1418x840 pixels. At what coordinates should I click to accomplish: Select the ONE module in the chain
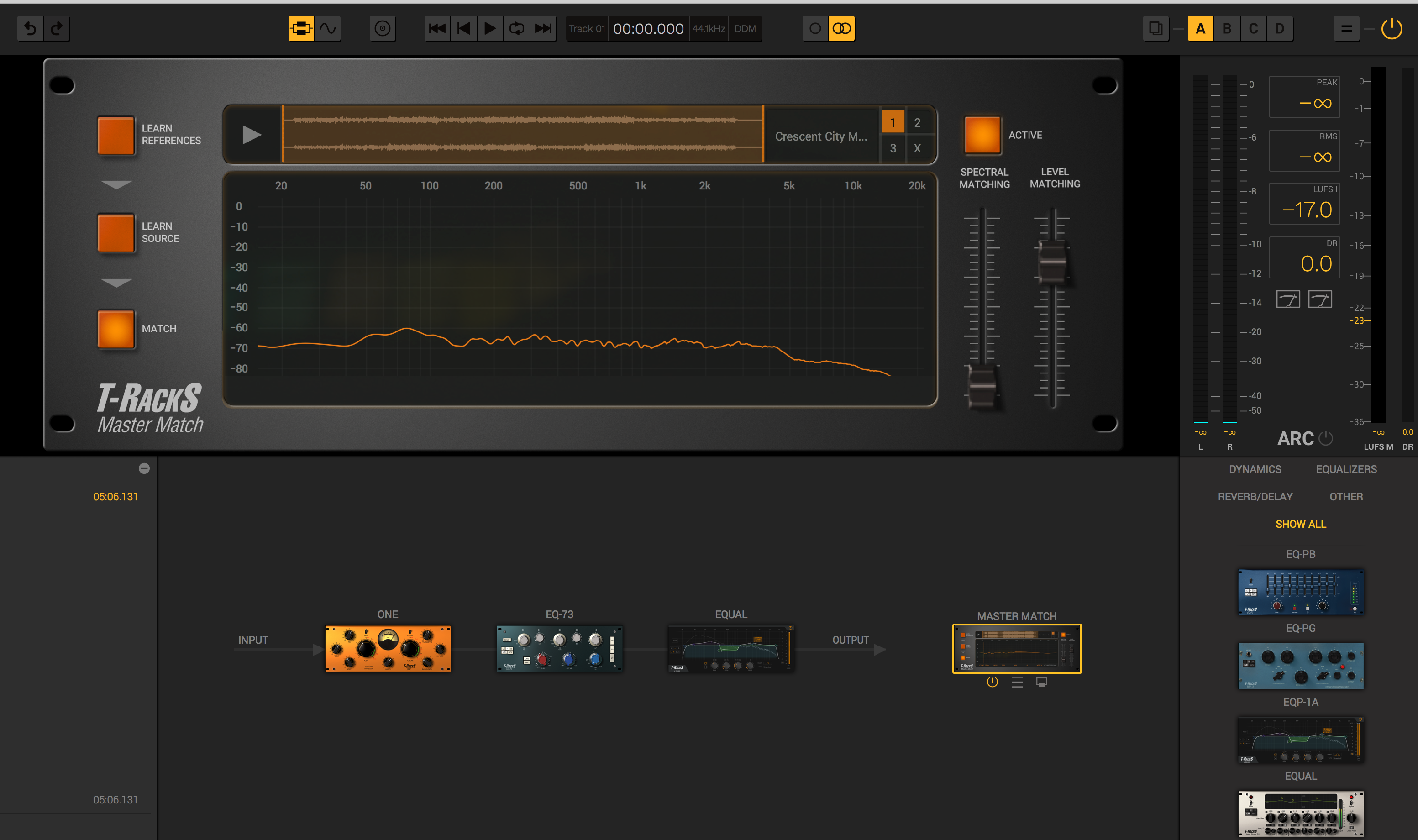click(x=388, y=649)
